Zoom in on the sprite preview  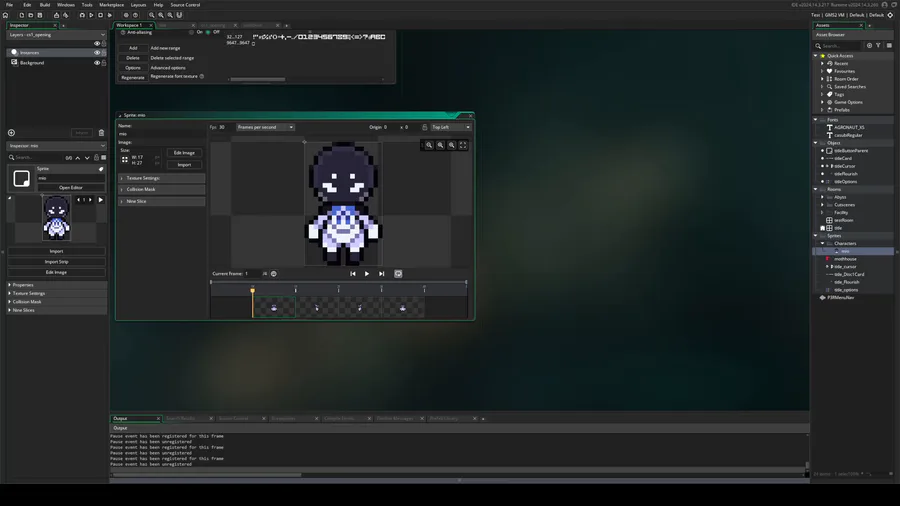[x=452, y=145]
